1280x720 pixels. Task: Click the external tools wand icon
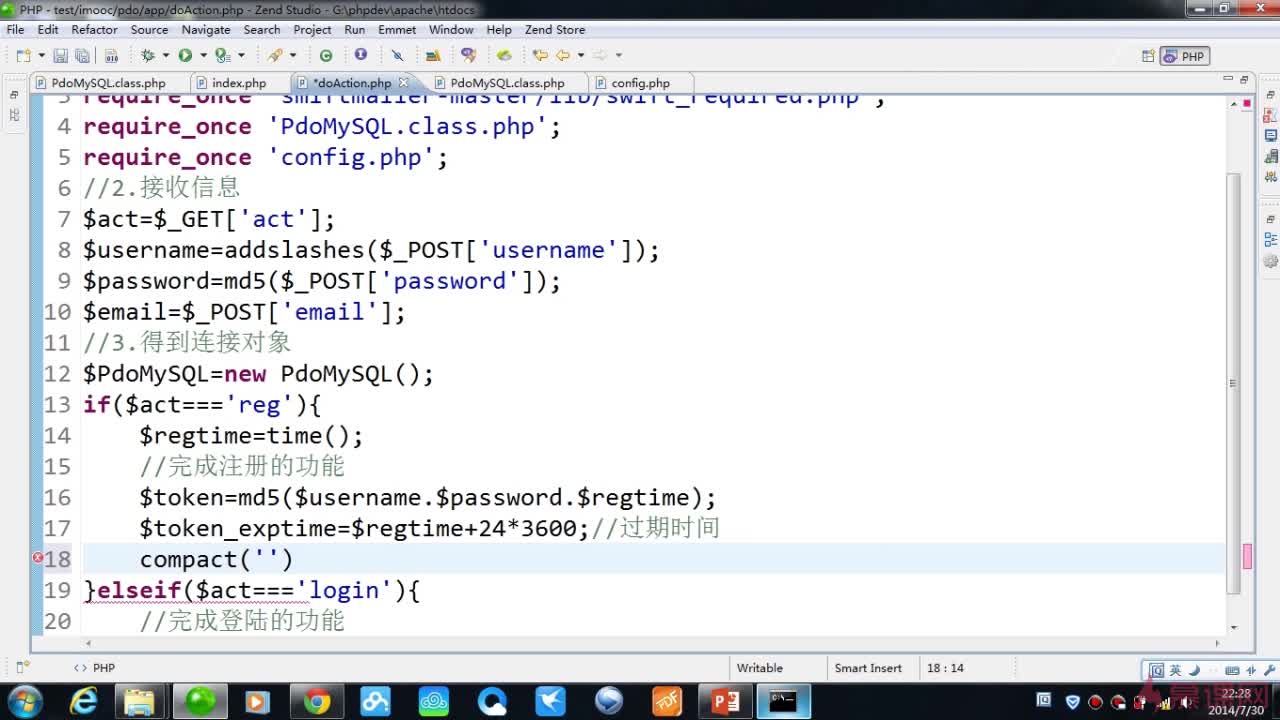[x=274, y=56]
